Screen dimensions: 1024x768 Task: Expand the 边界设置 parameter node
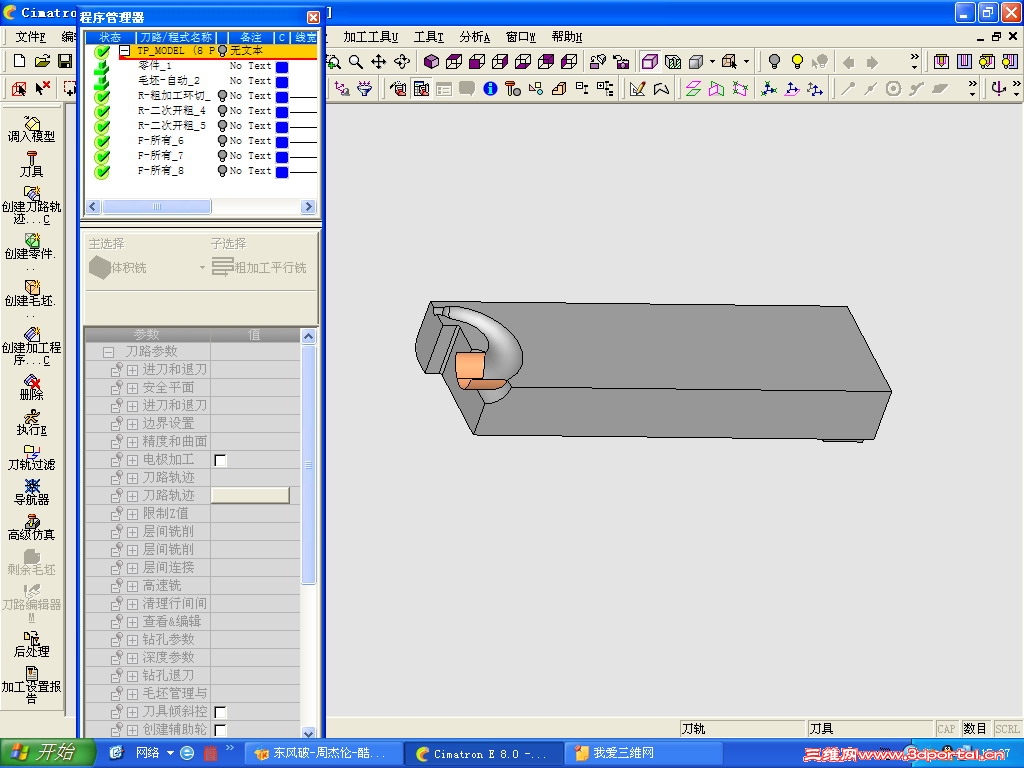[x=133, y=424]
